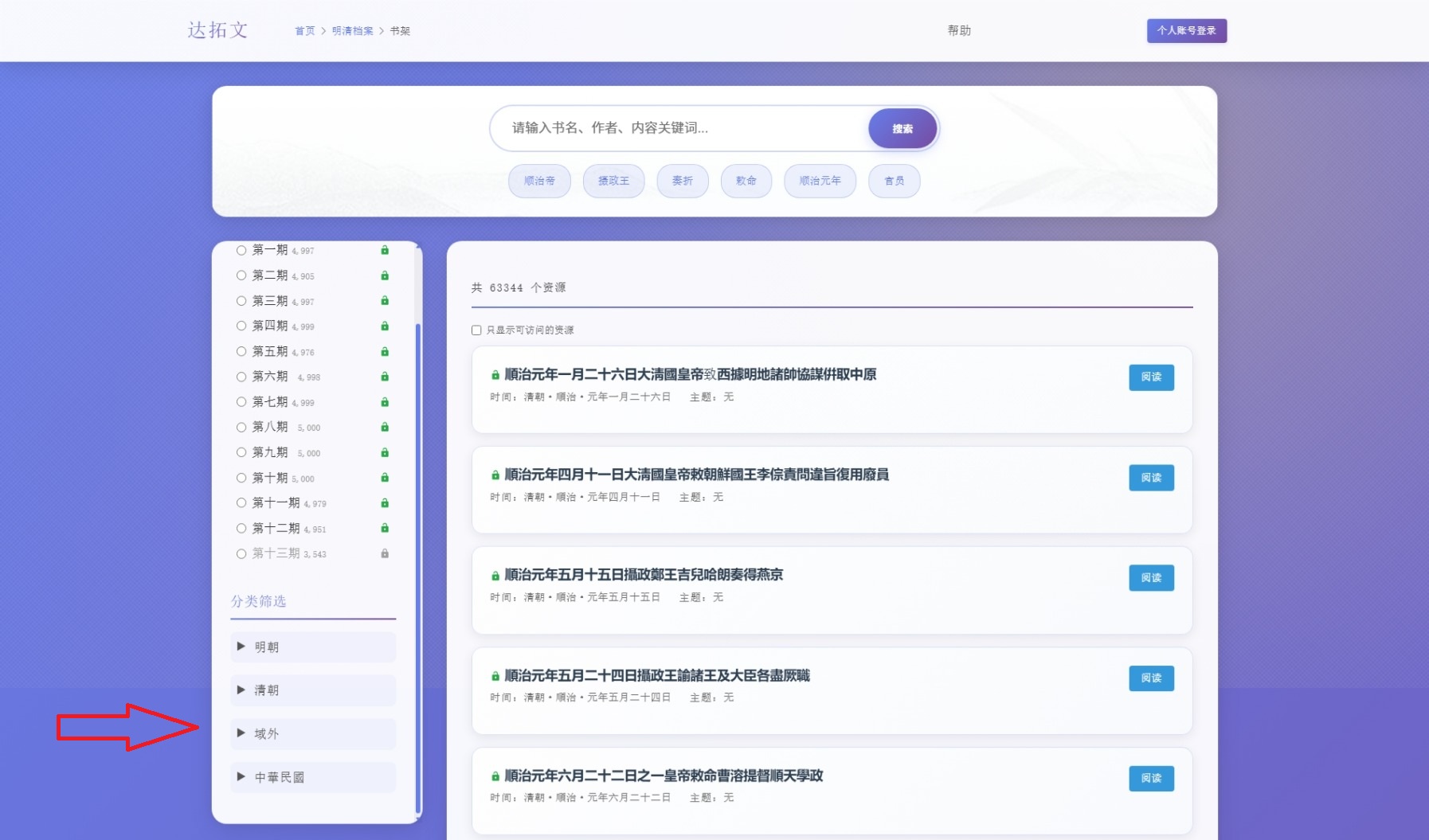Screen dimensions: 1429x840
Task: Select the 顺治帝 keyword tag
Action: point(539,181)
